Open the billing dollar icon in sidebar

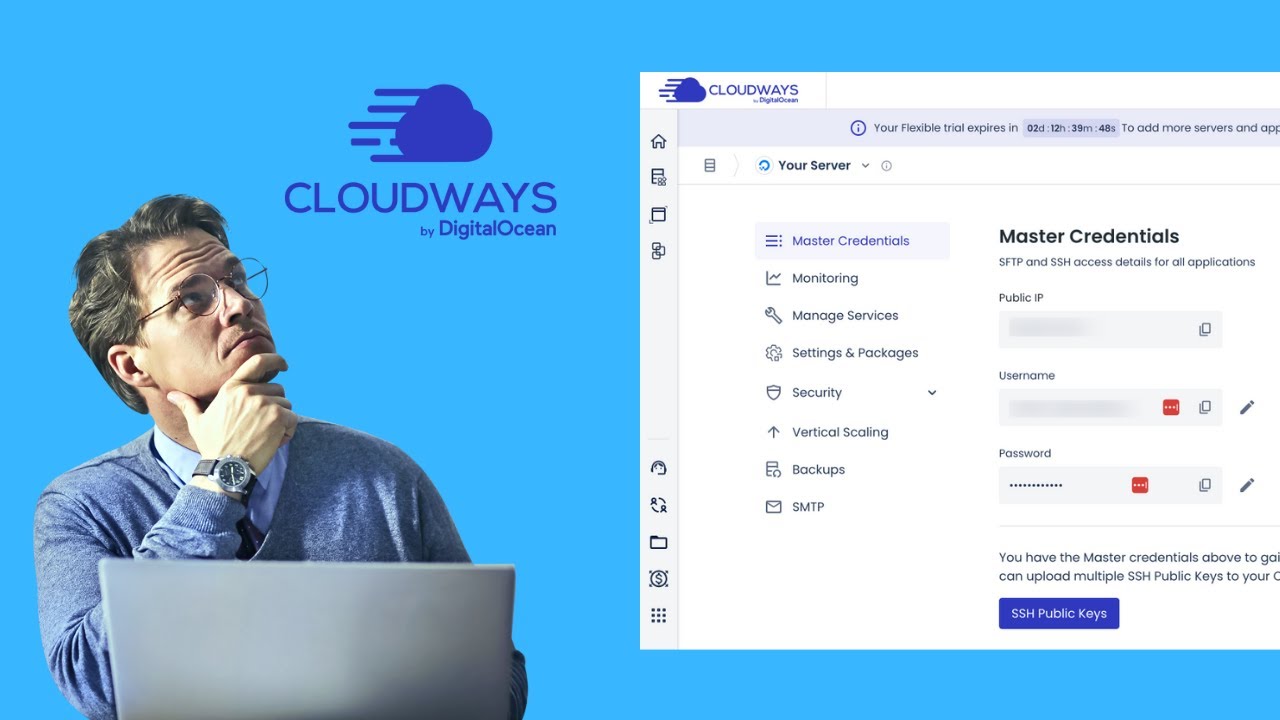[x=658, y=578]
